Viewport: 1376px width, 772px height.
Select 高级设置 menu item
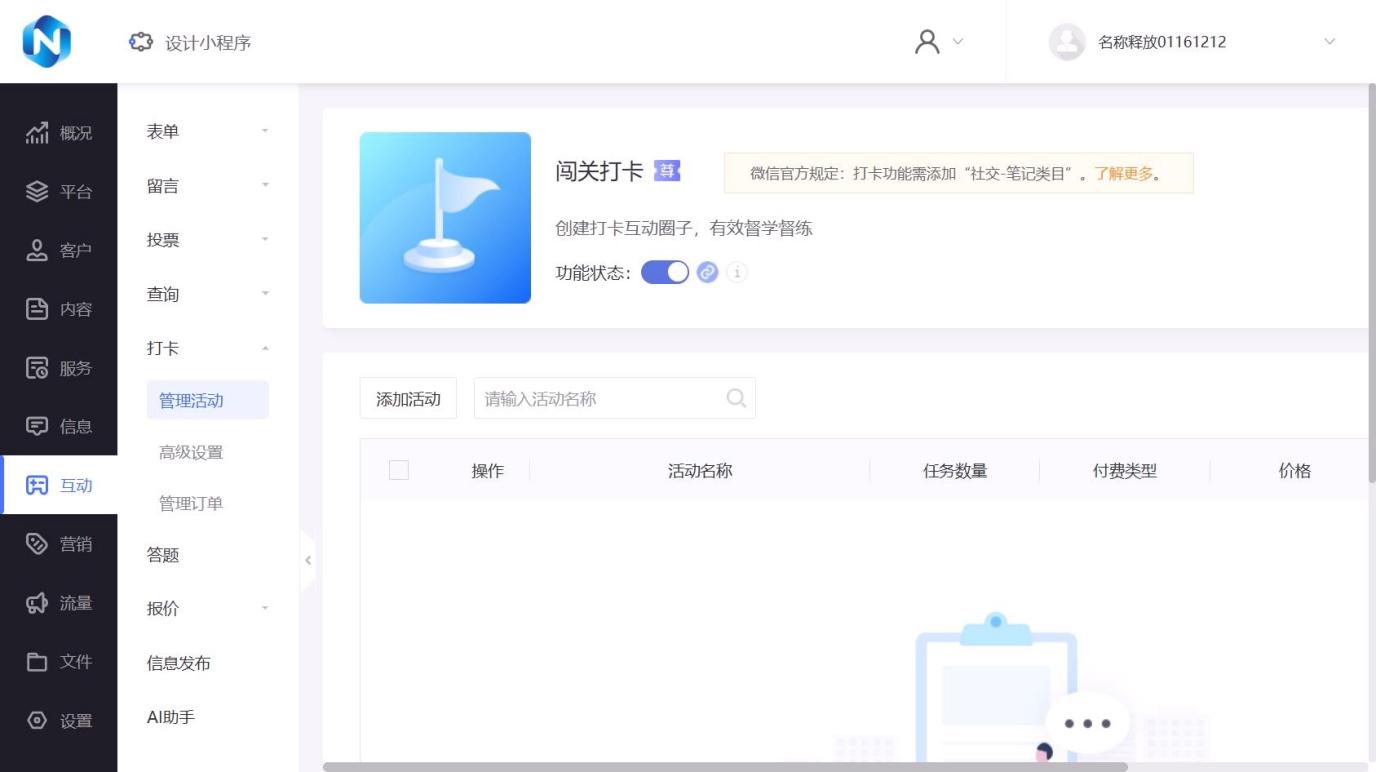click(191, 452)
